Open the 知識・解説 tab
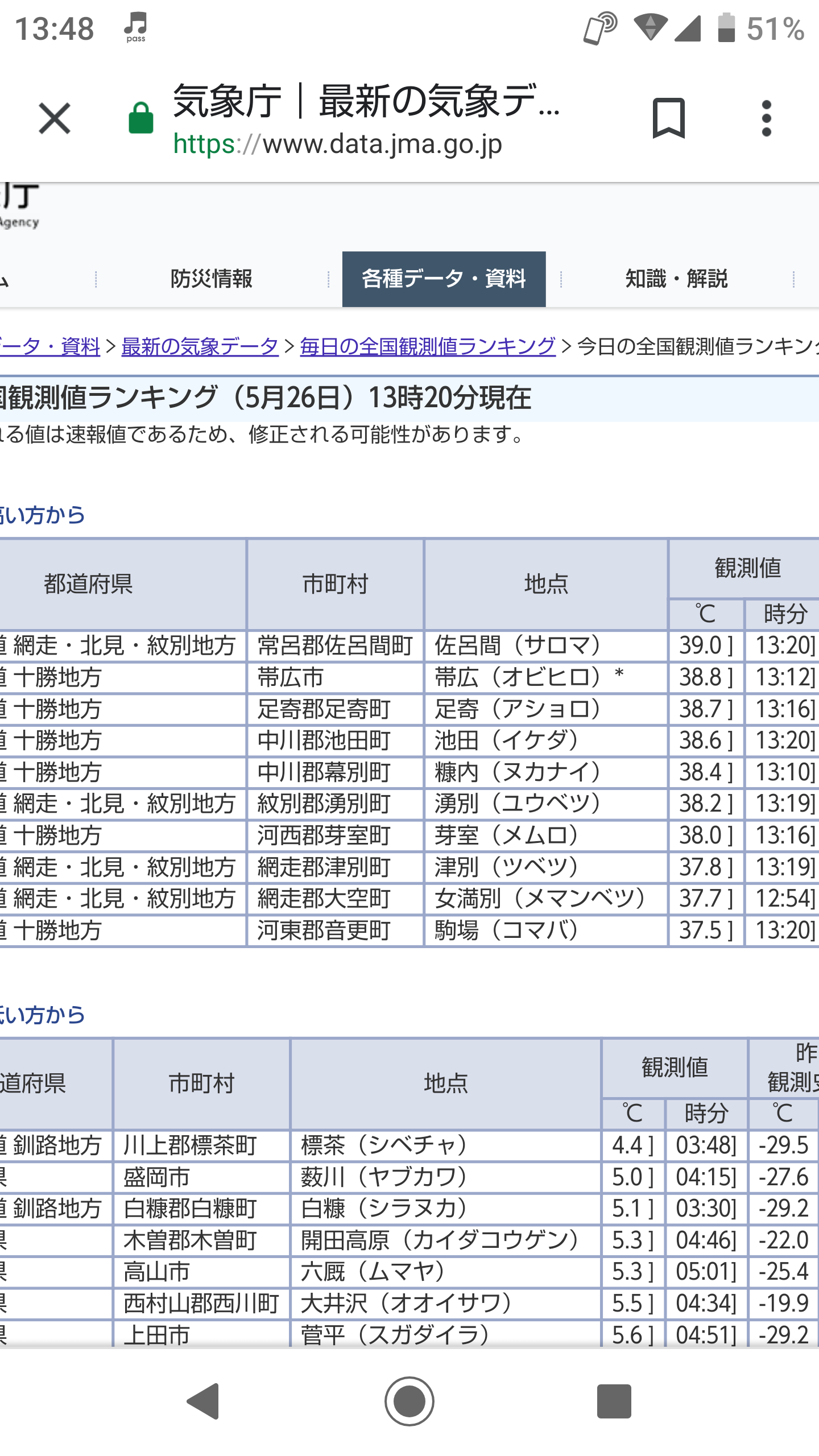This screenshot has width=819, height=1456. 676,279
